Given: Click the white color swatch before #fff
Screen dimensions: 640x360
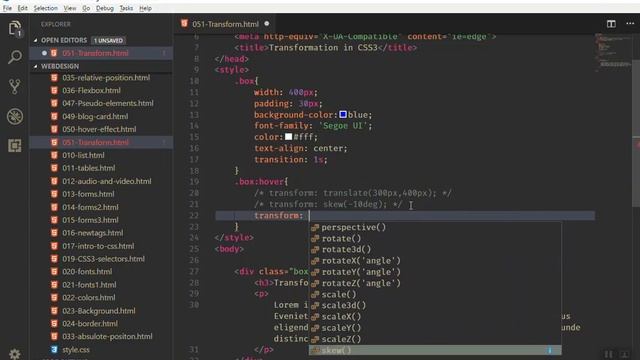Looking at the screenshot, I should point(289,137).
